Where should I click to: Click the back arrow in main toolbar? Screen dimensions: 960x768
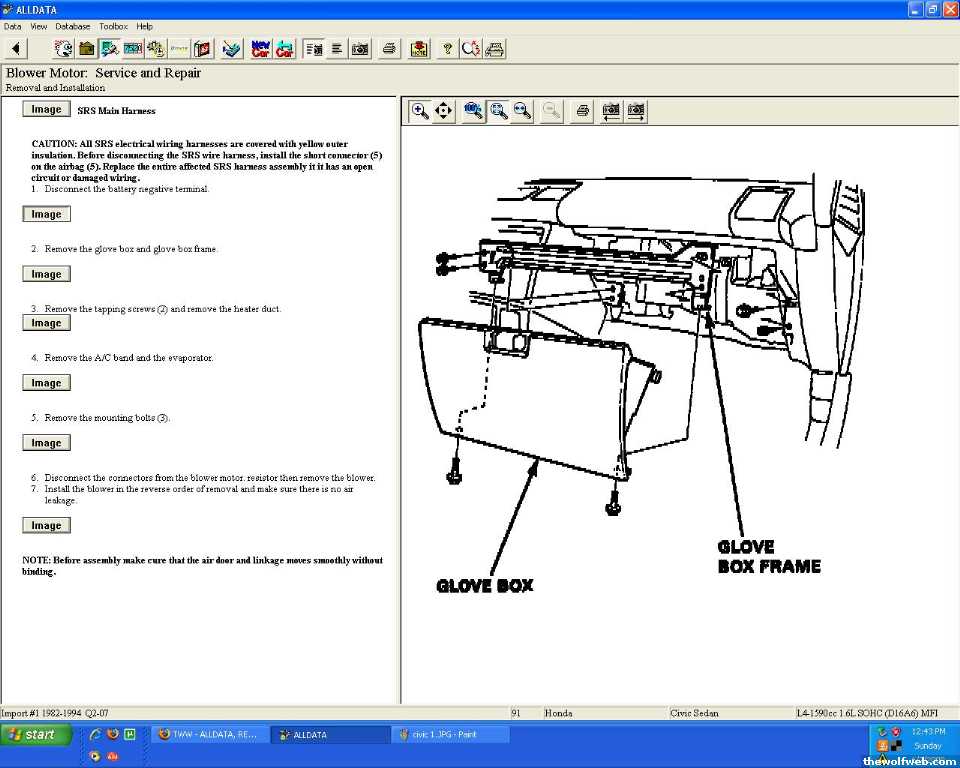point(16,48)
